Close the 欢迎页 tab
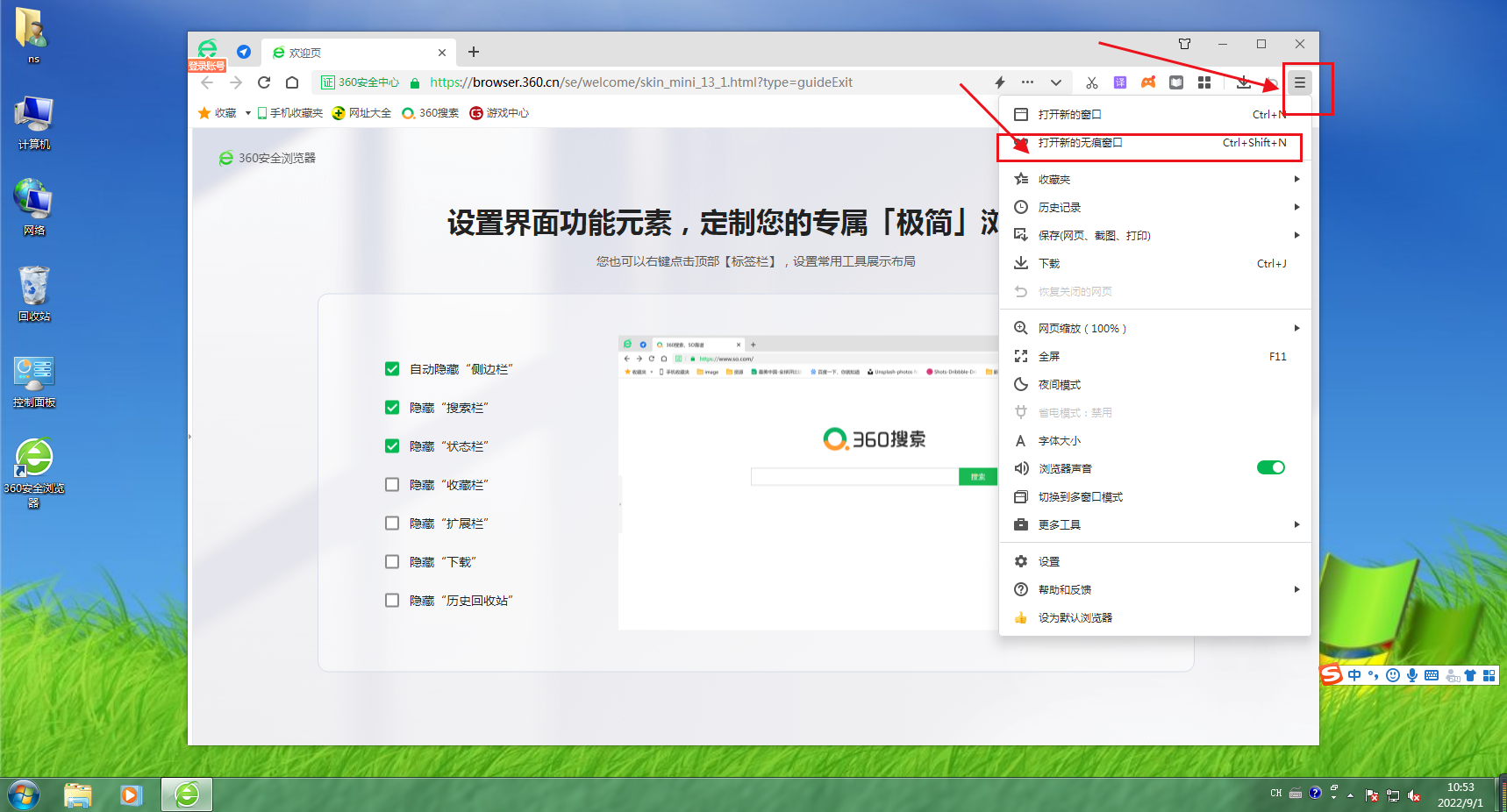 tap(442, 53)
